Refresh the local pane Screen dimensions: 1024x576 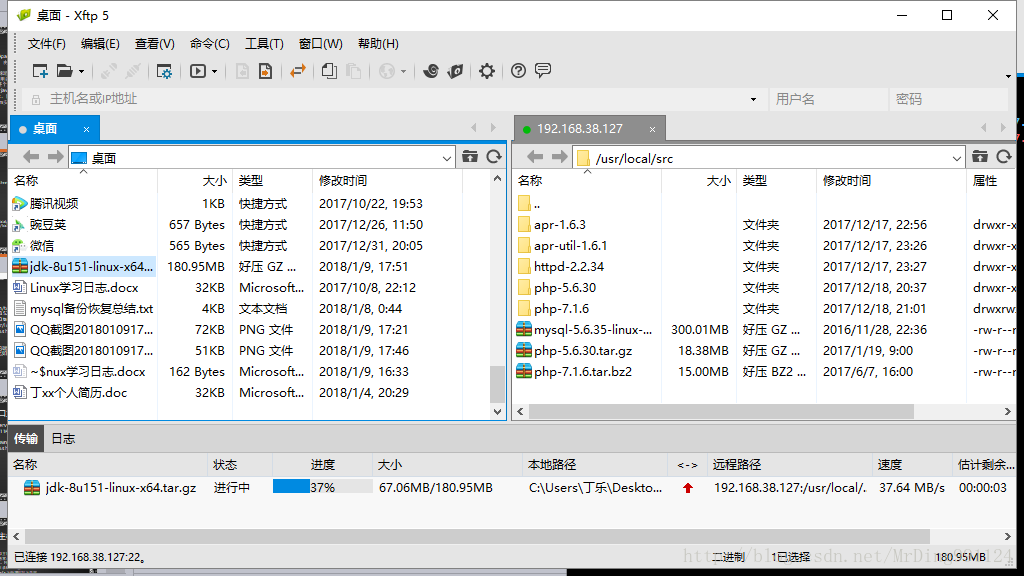coord(494,157)
